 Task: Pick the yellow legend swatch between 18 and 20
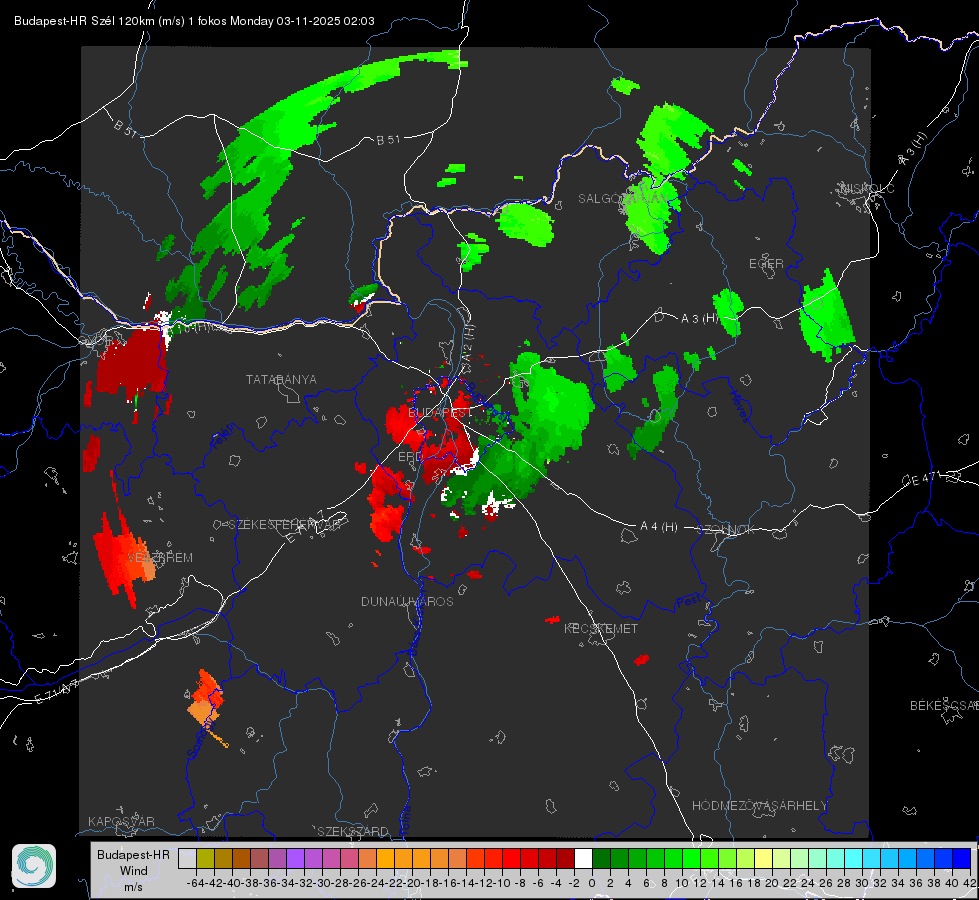tap(763, 858)
